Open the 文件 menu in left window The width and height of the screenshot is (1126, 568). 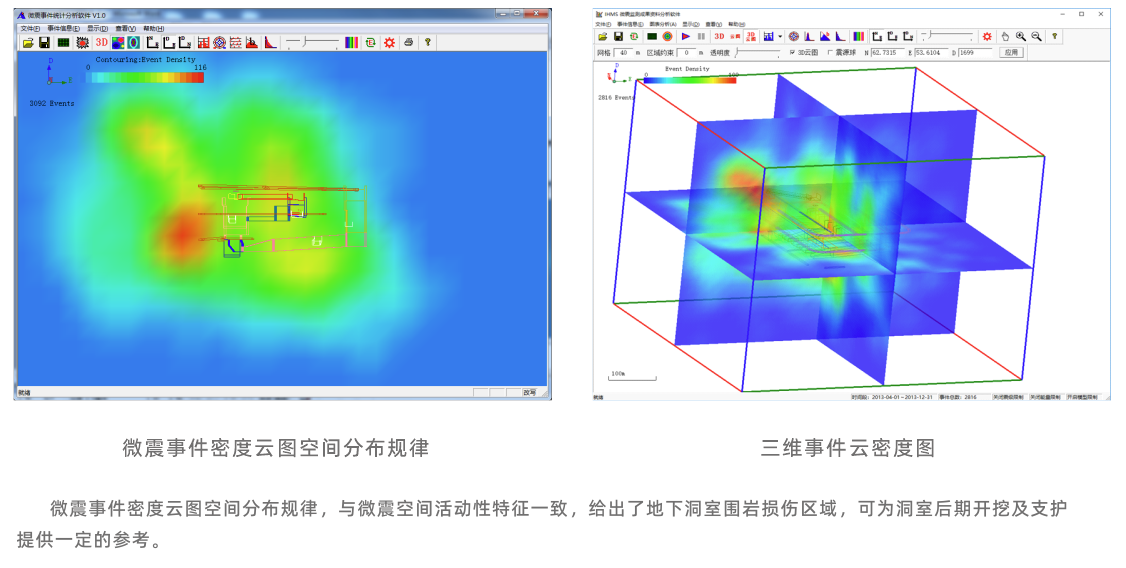pyautogui.click(x=30, y=28)
